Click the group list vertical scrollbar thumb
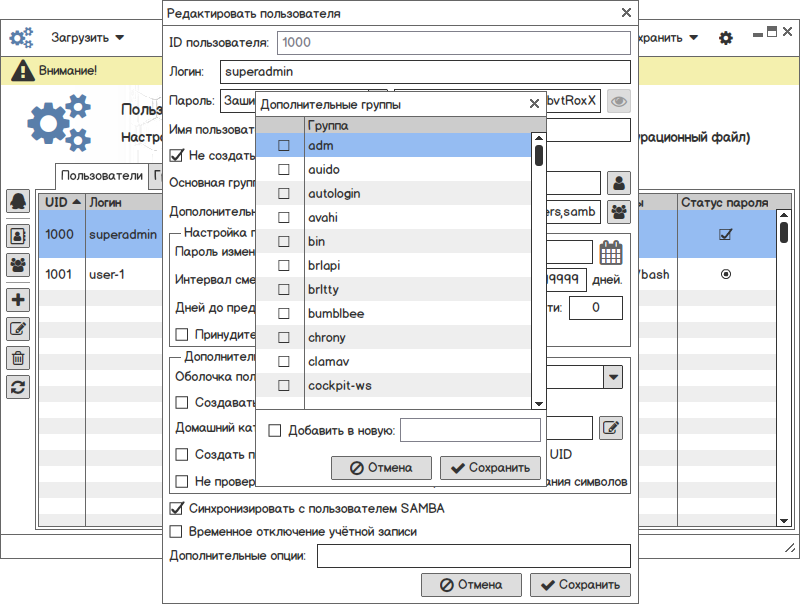This screenshot has width=800, height=604. 539,155
